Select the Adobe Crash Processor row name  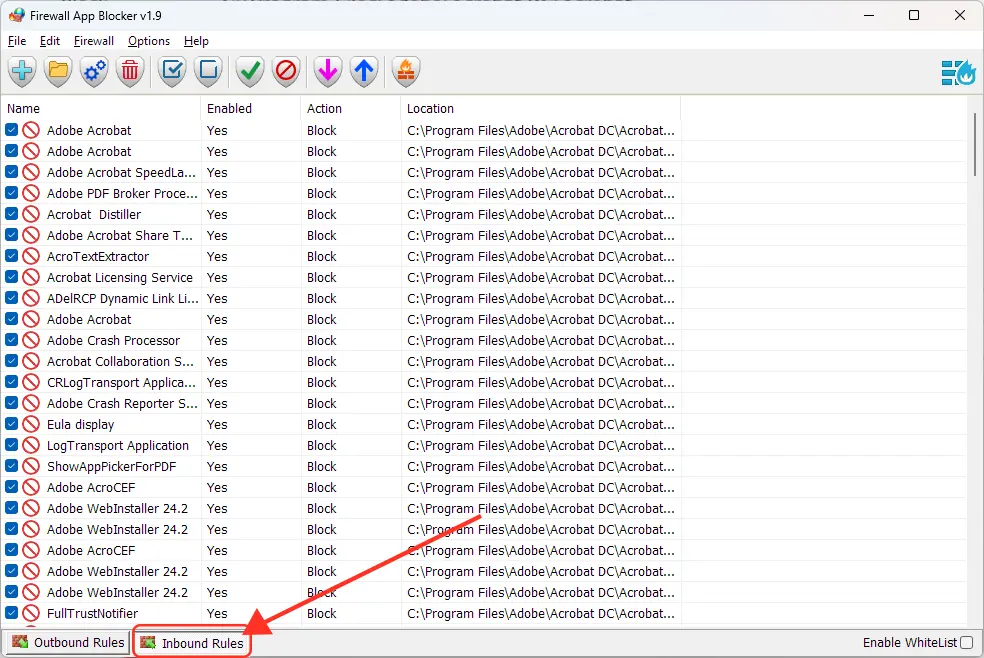point(113,341)
